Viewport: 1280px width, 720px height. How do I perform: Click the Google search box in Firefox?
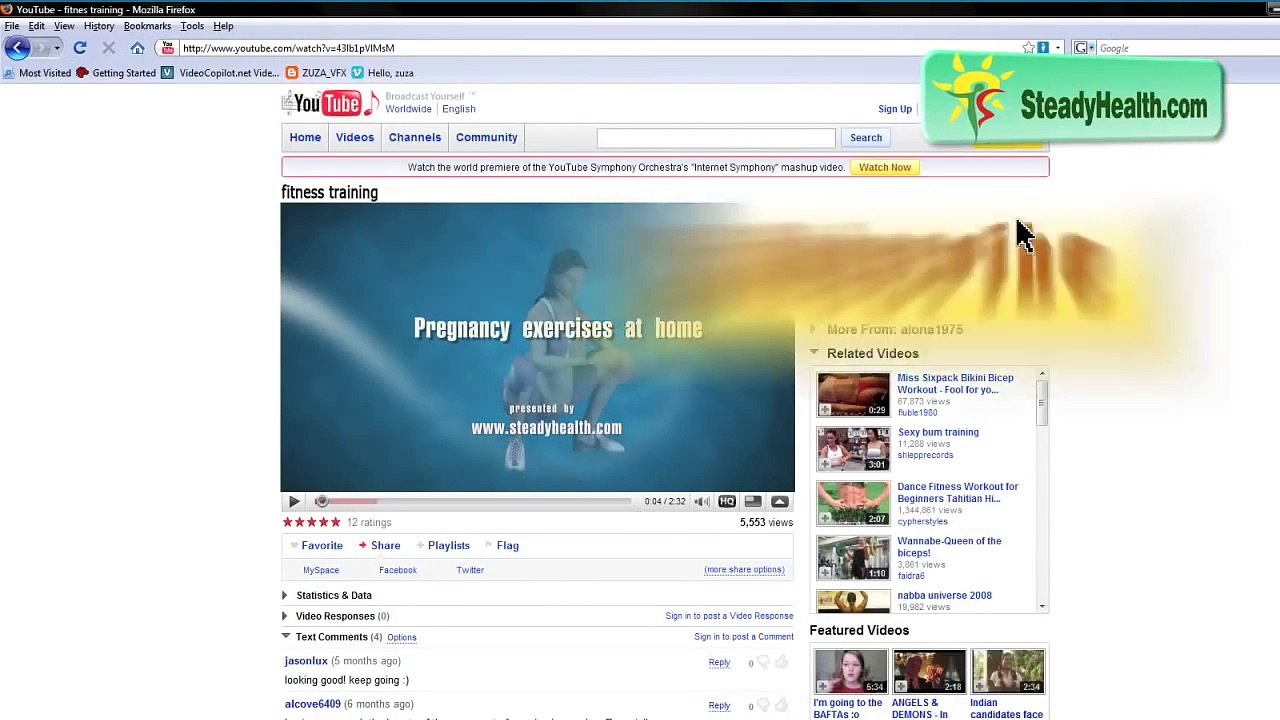pos(1180,48)
